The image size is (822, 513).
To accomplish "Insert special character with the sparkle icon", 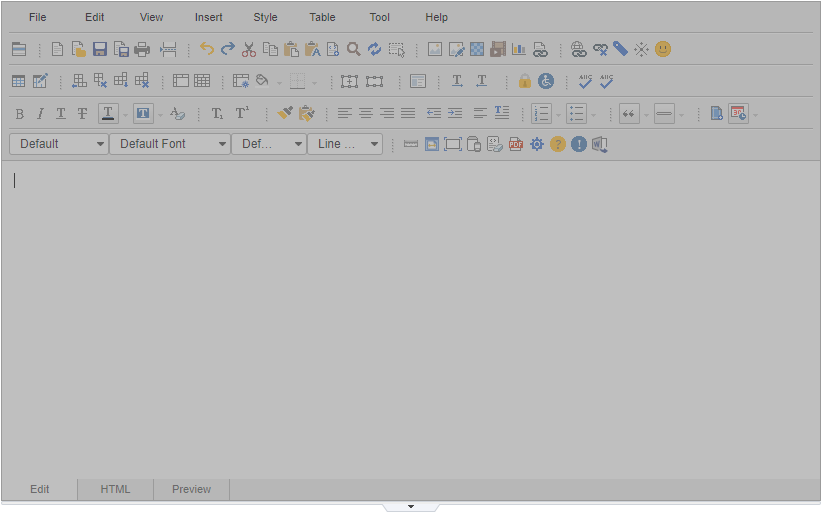I will (641, 49).
